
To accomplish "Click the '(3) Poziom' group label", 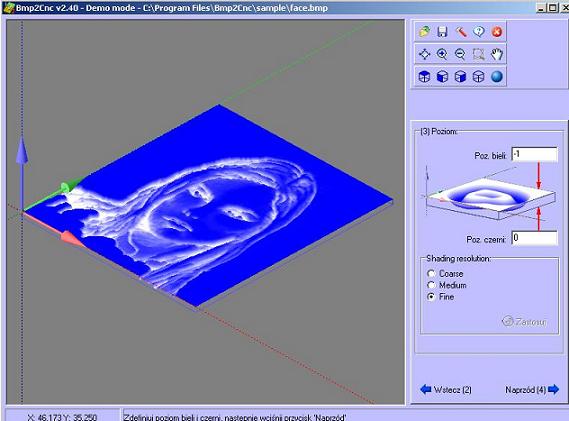I will coord(439,131).
